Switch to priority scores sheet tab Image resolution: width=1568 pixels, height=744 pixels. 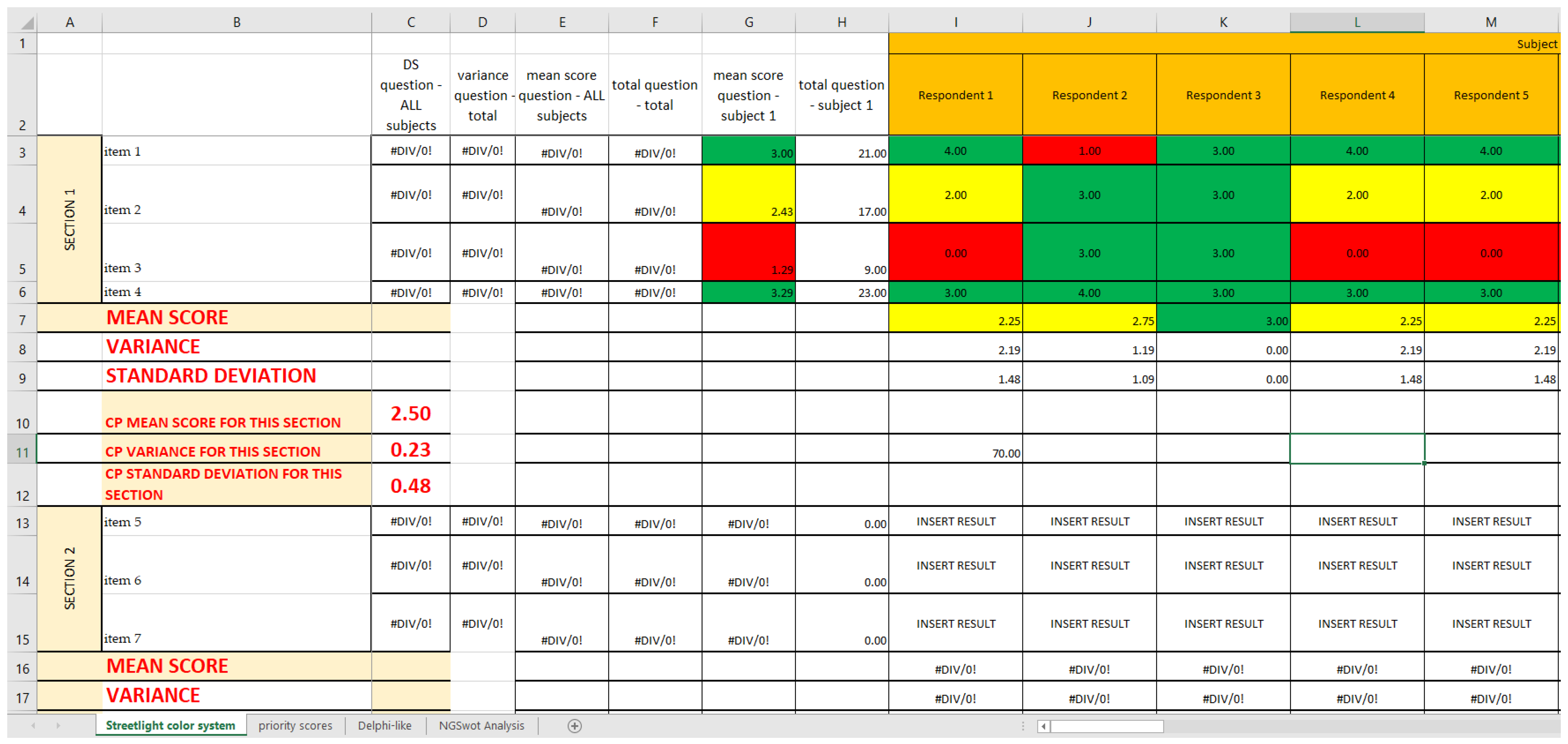(x=295, y=726)
